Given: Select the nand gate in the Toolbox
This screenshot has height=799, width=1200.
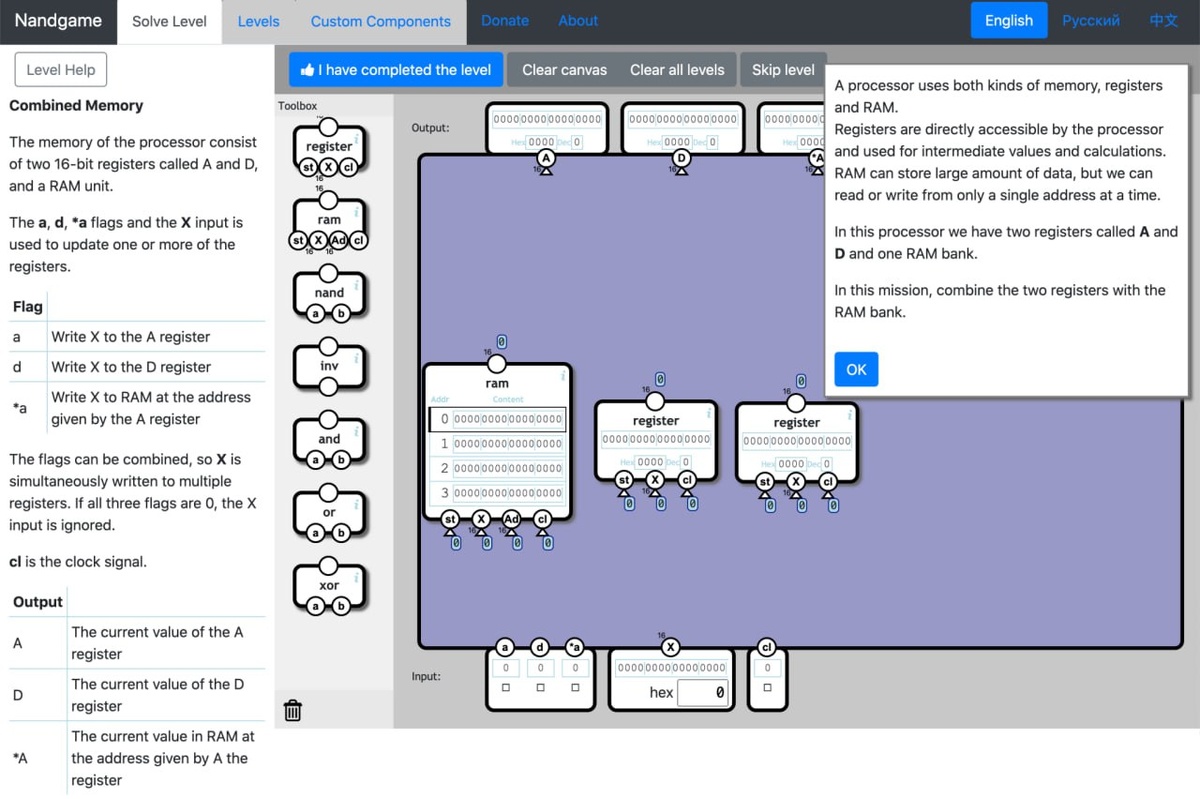Looking at the screenshot, I should pyautogui.click(x=329, y=293).
